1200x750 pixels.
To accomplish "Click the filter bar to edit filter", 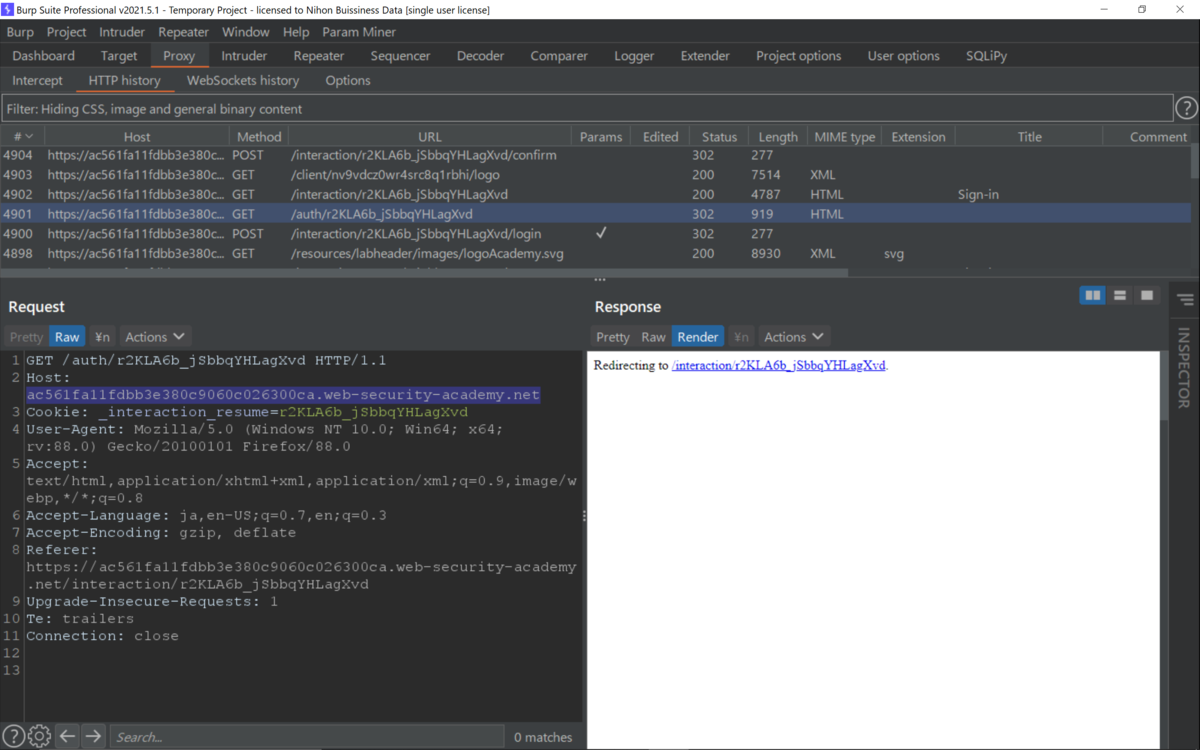I will (x=588, y=108).
